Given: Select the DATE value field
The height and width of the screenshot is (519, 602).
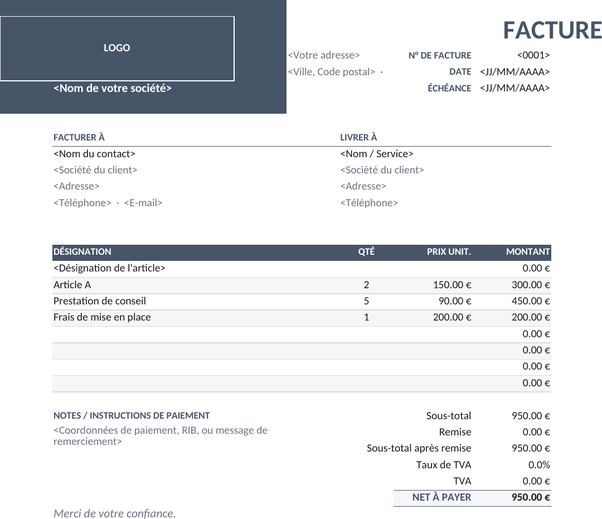Looking at the screenshot, I should 514,72.
